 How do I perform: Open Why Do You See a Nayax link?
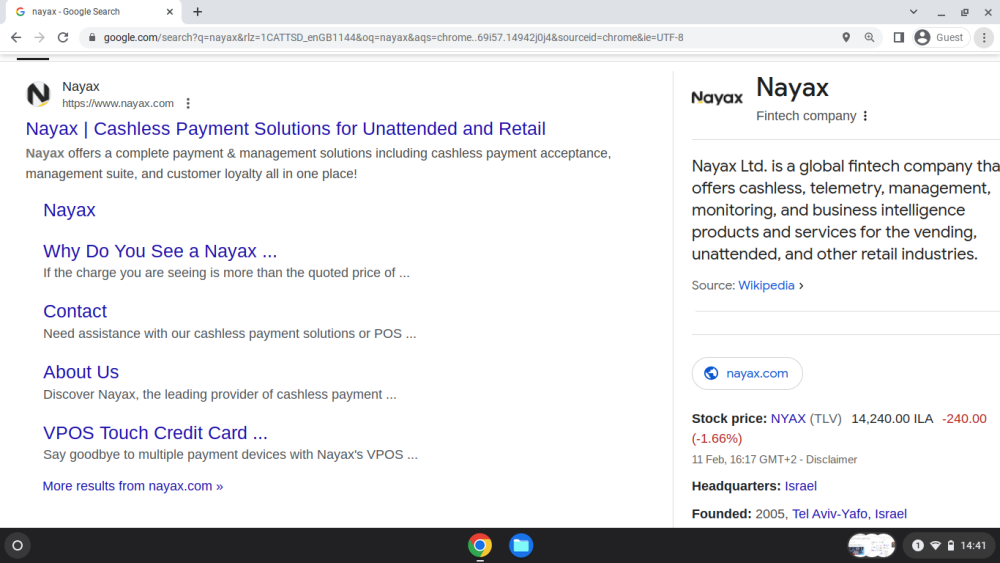click(160, 251)
